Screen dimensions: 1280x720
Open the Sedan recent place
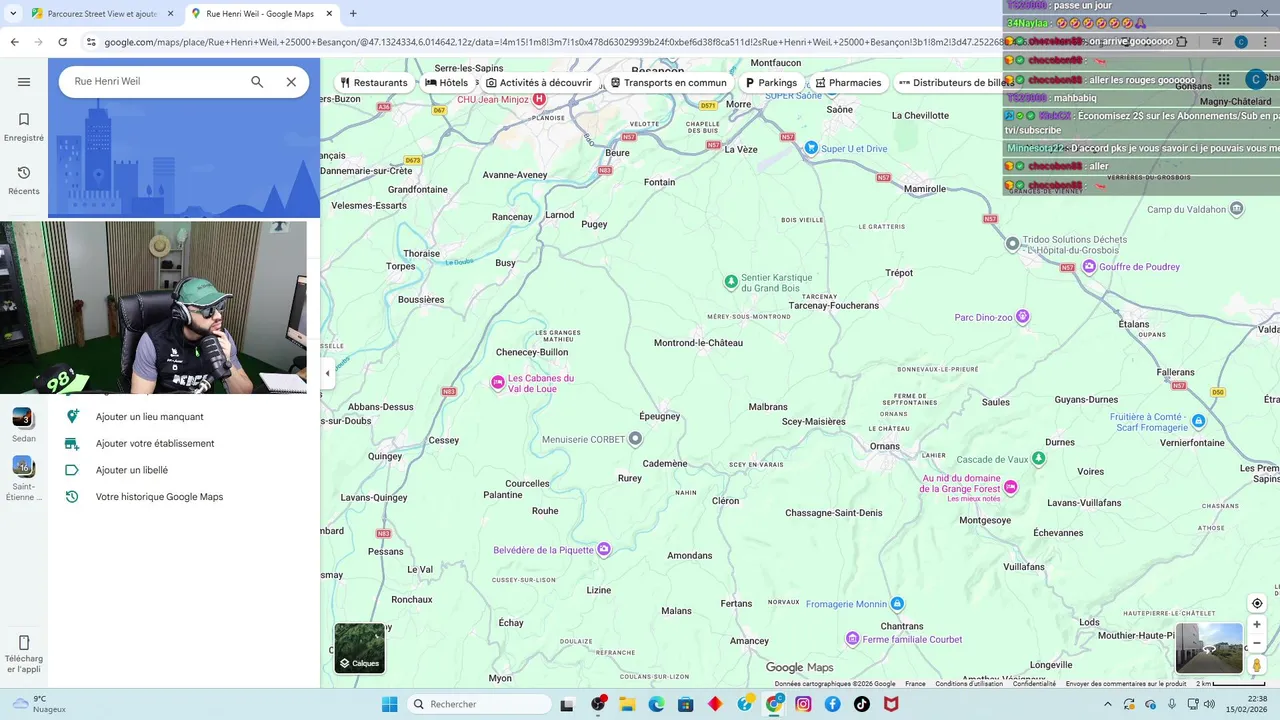pyautogui.click(x=24, y=425)
